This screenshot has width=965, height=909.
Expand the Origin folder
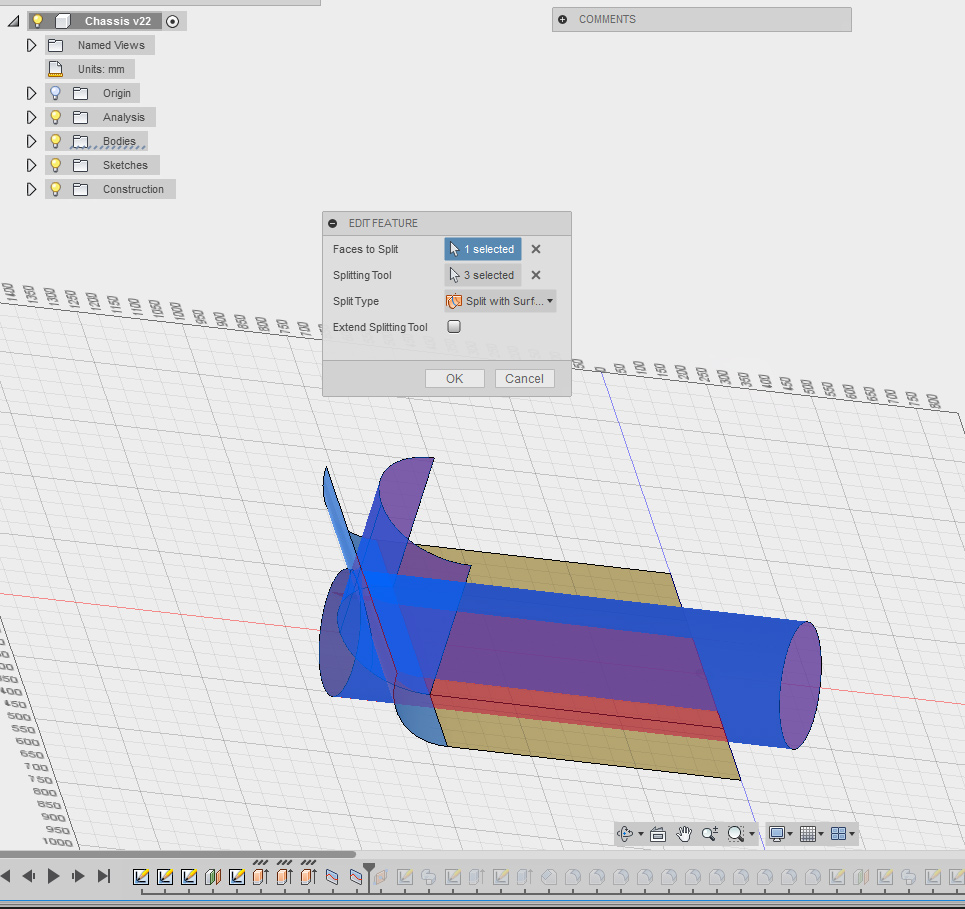[32, 93]
